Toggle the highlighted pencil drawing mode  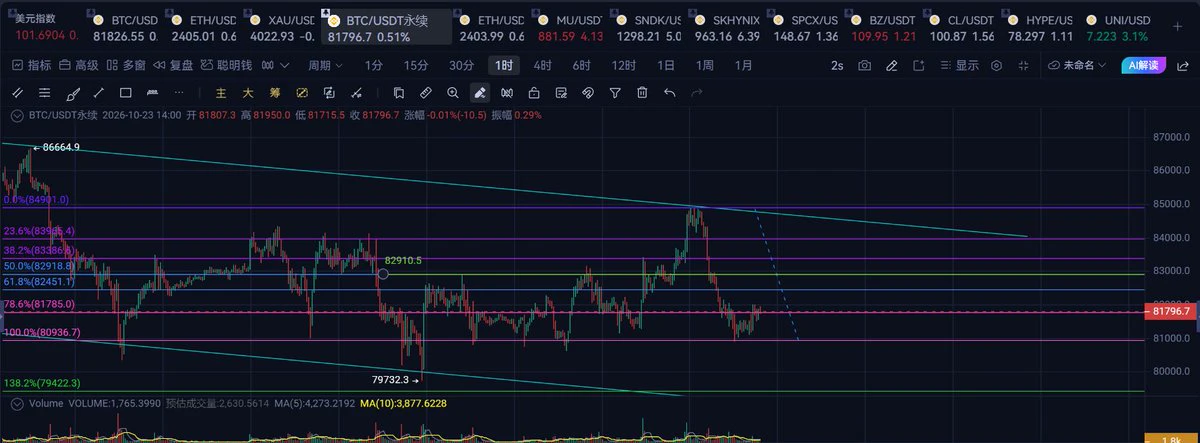click(x=479, y=93)
